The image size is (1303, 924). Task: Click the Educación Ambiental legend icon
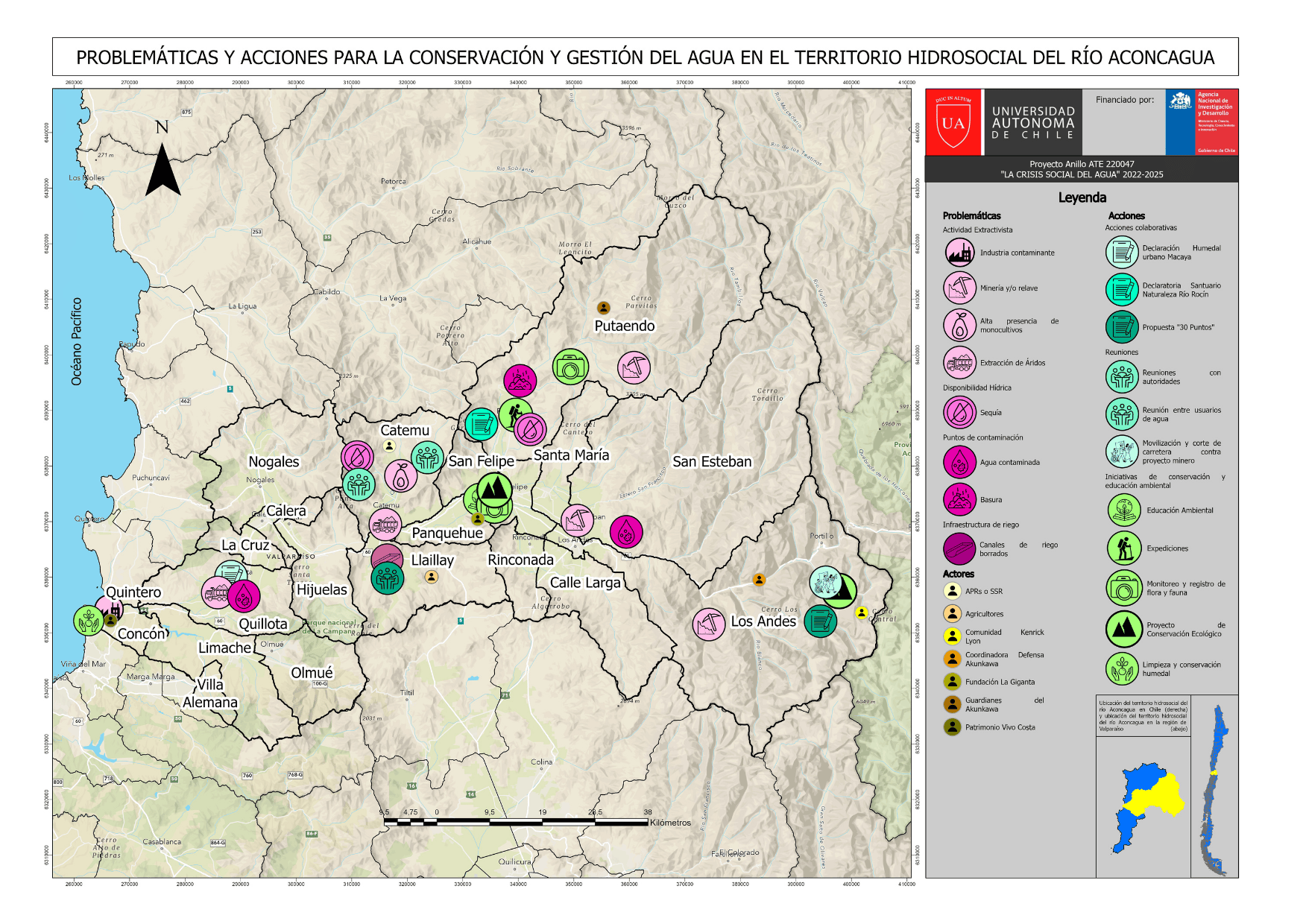click(1123, 510)
